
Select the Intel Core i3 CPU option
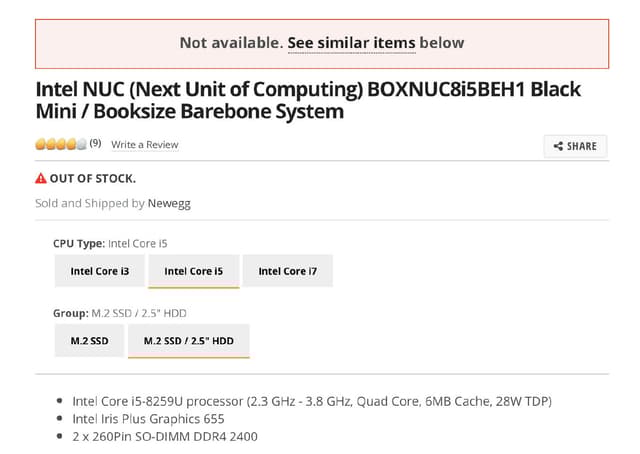[99, 271]
